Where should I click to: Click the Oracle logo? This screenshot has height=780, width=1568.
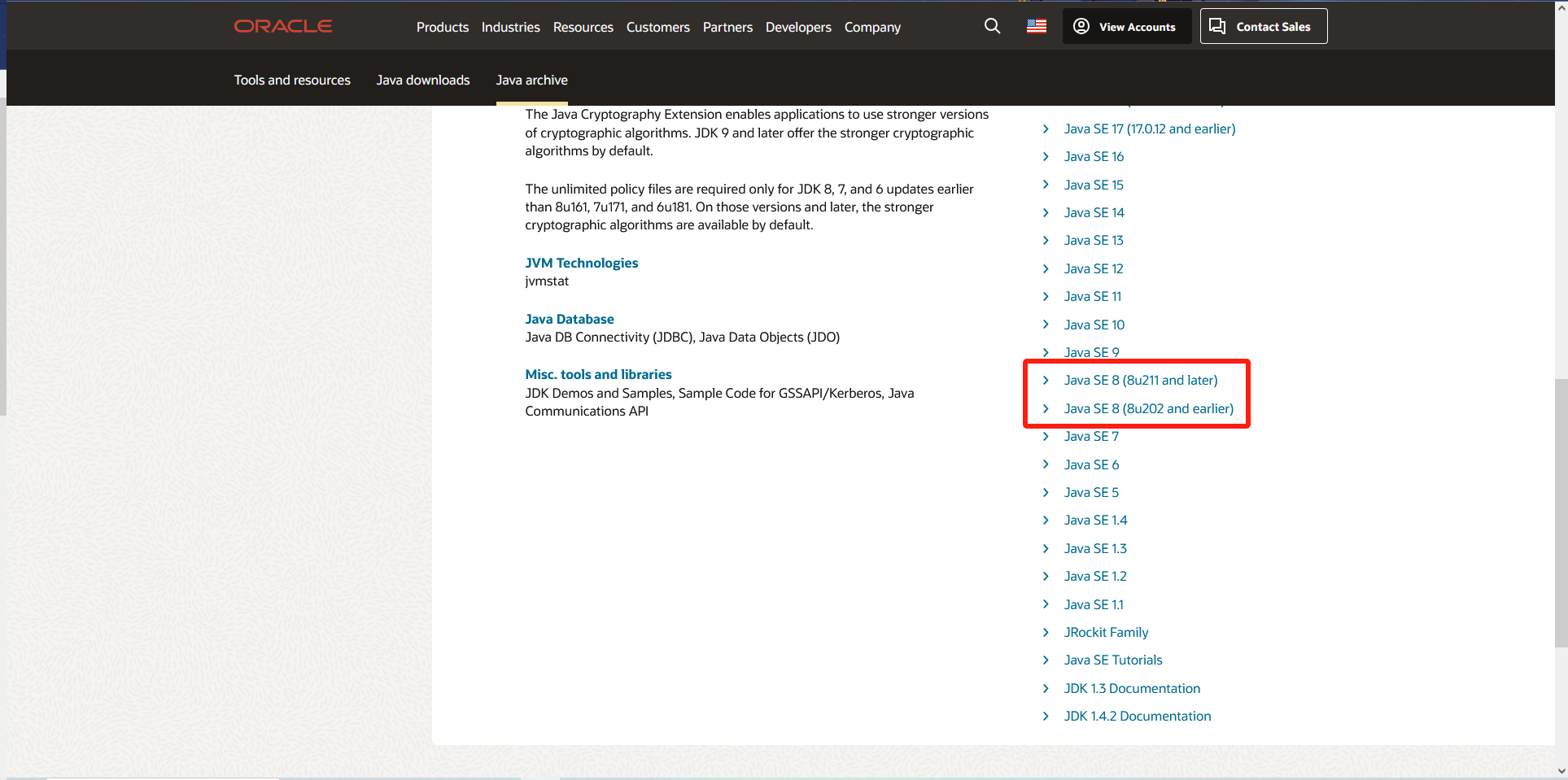pos(283,26)
